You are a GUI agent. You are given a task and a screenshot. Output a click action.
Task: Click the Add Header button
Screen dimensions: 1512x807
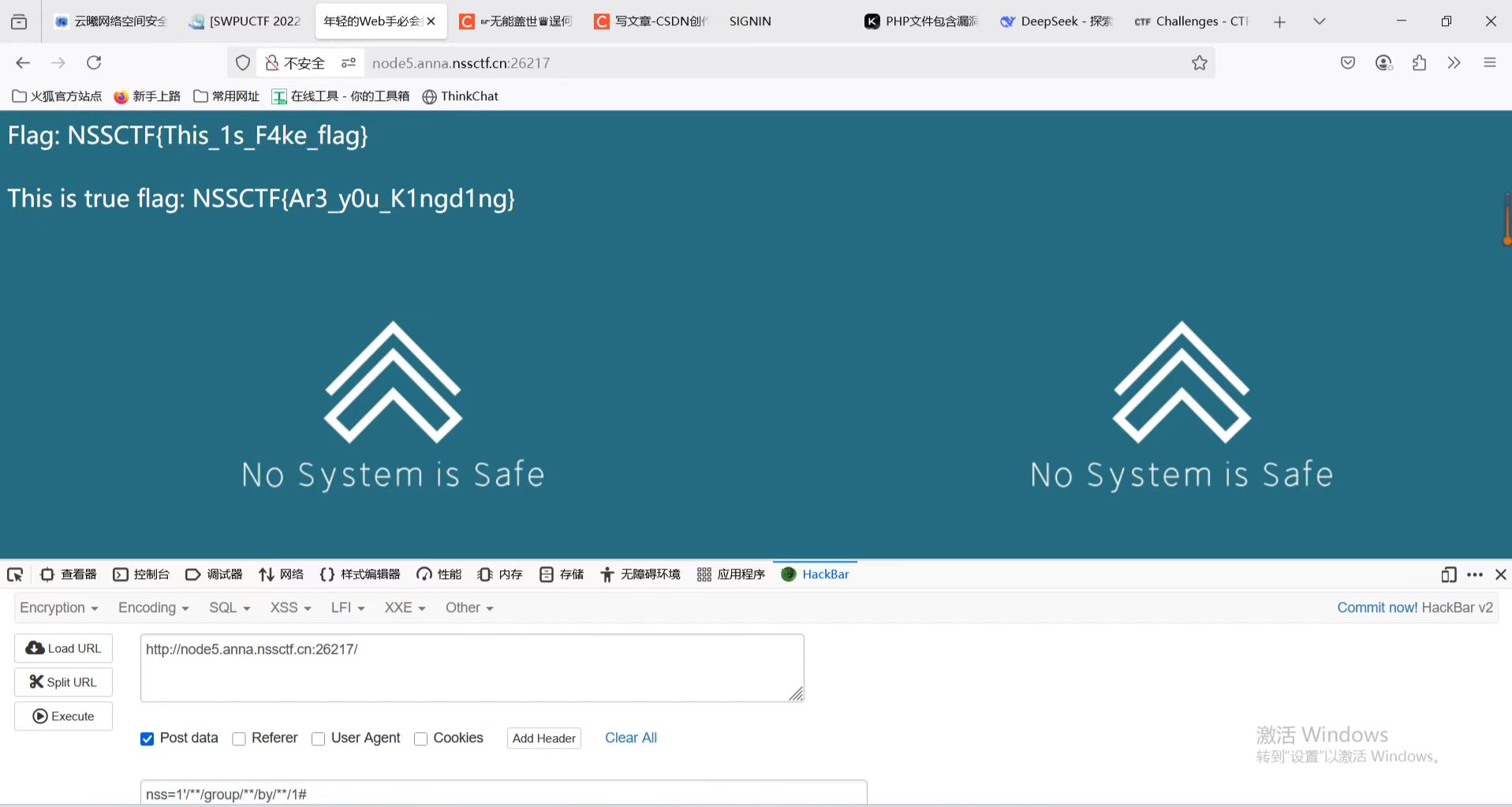click(x=544, y=738)
